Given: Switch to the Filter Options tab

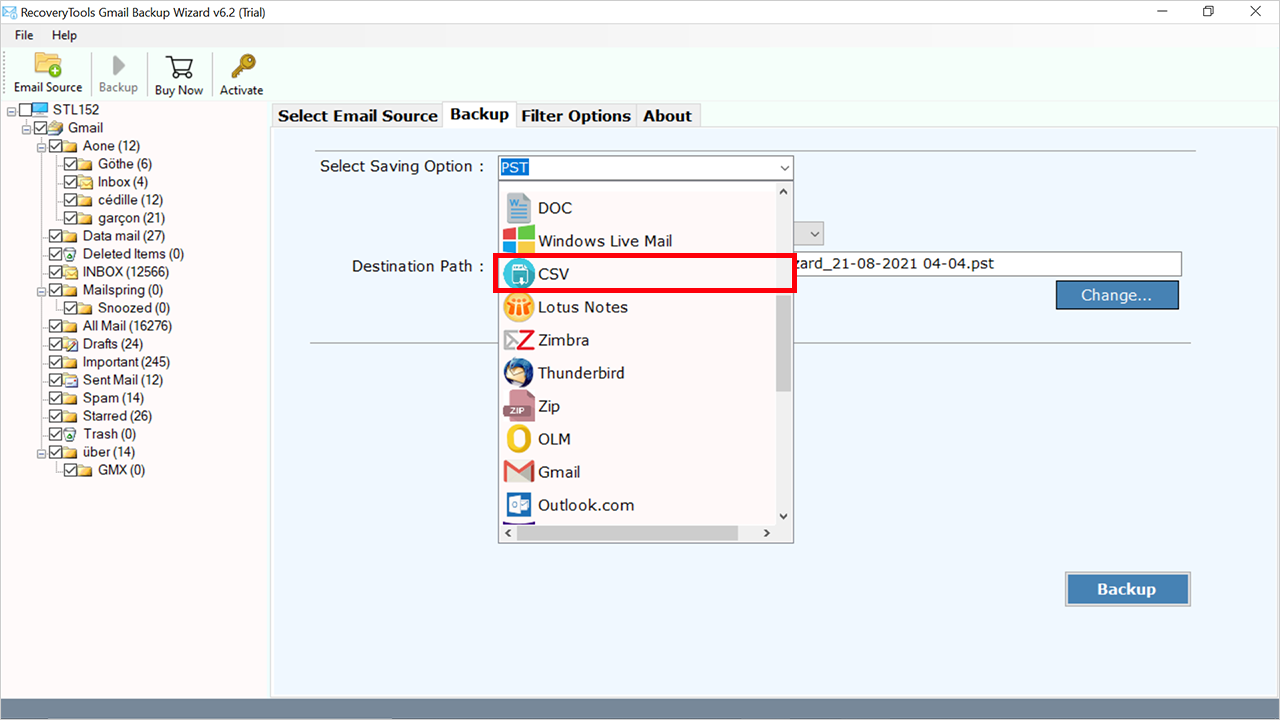Looking at the screenshot, I should (576, 115).
